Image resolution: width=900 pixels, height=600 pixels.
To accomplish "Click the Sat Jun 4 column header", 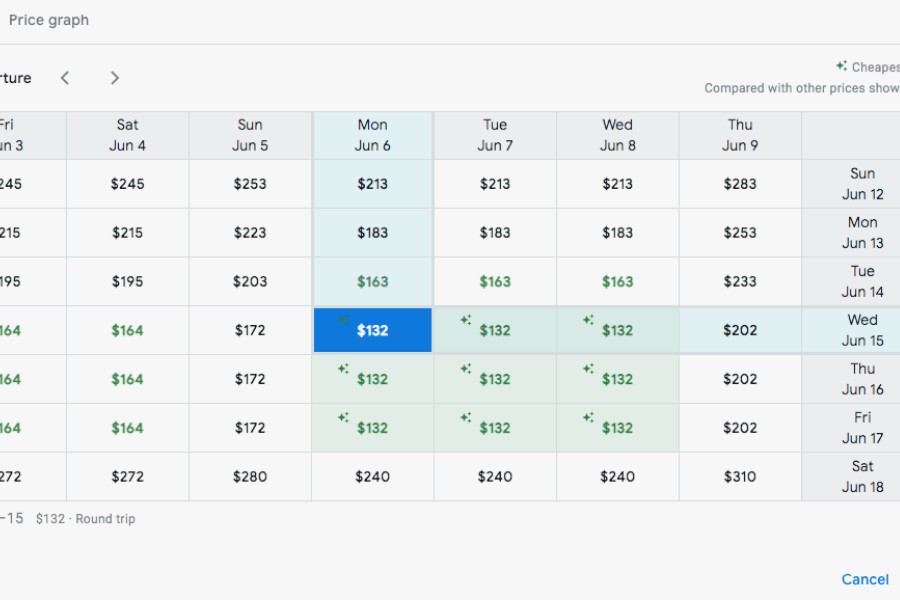I will point(127,135).
